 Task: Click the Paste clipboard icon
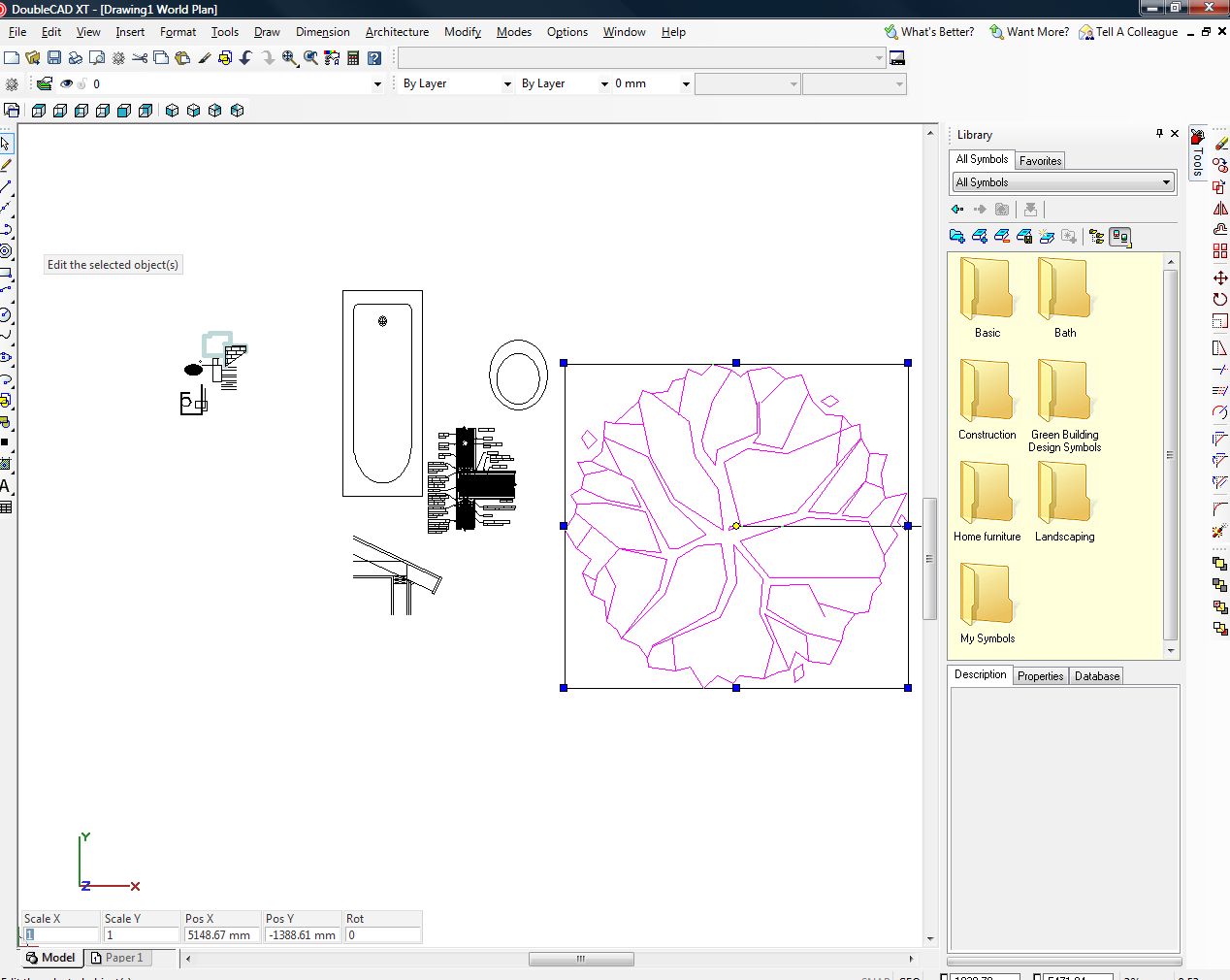tap(182, 58)
